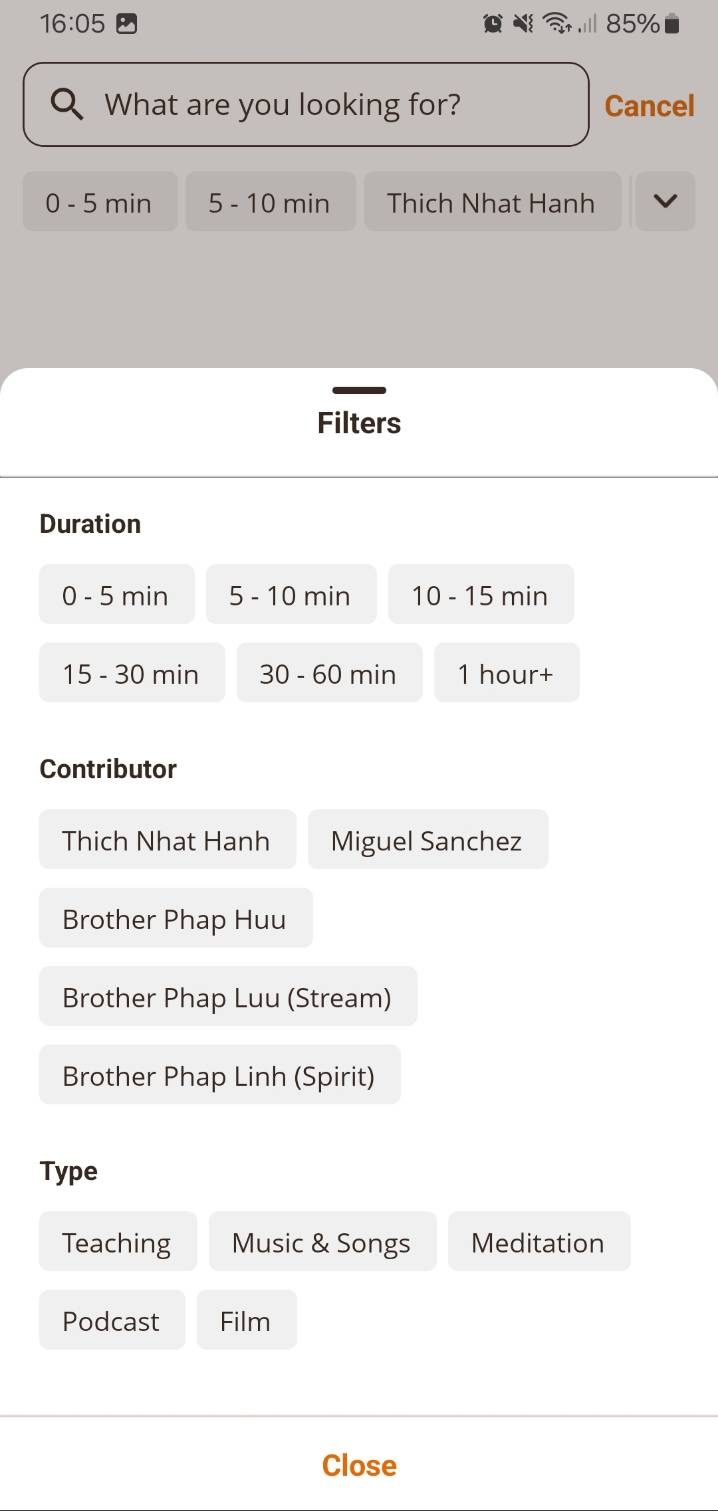Toggle the 15 - 30 min duration filter
This screenshot has height=1511, width=718.
point(131,673)
